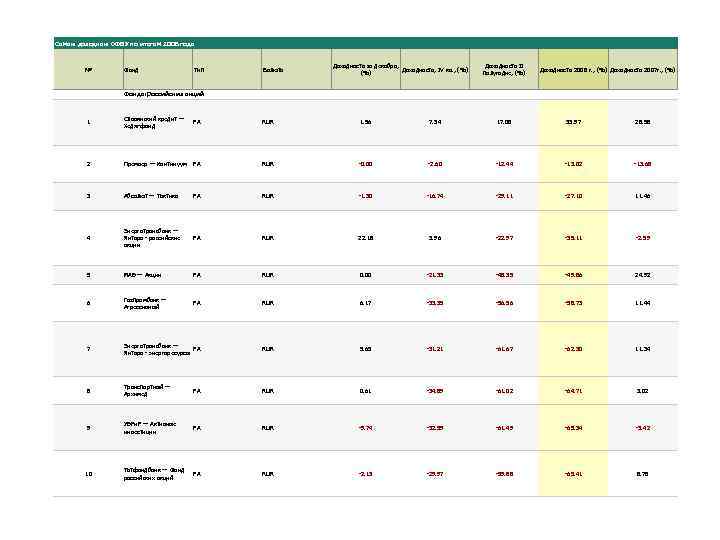Click the 2007 value 24.52 in row 5
720x540 pixels.
[642, 275]
